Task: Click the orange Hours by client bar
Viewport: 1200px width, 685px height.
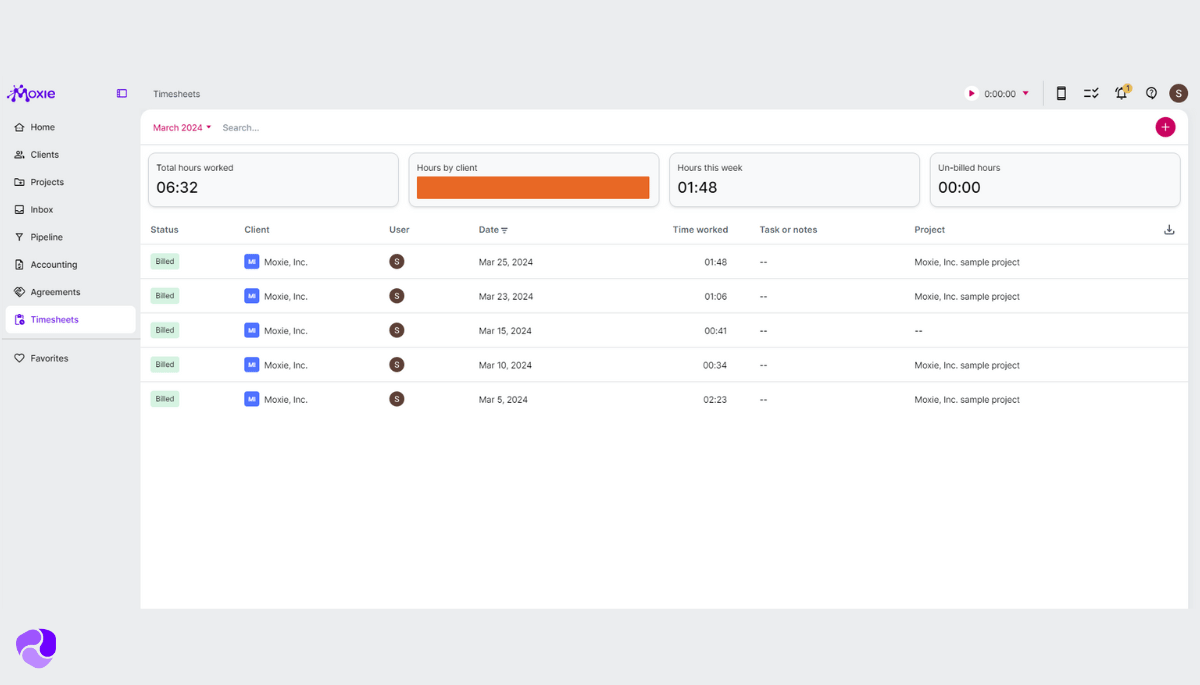Action: click(533, 187)
